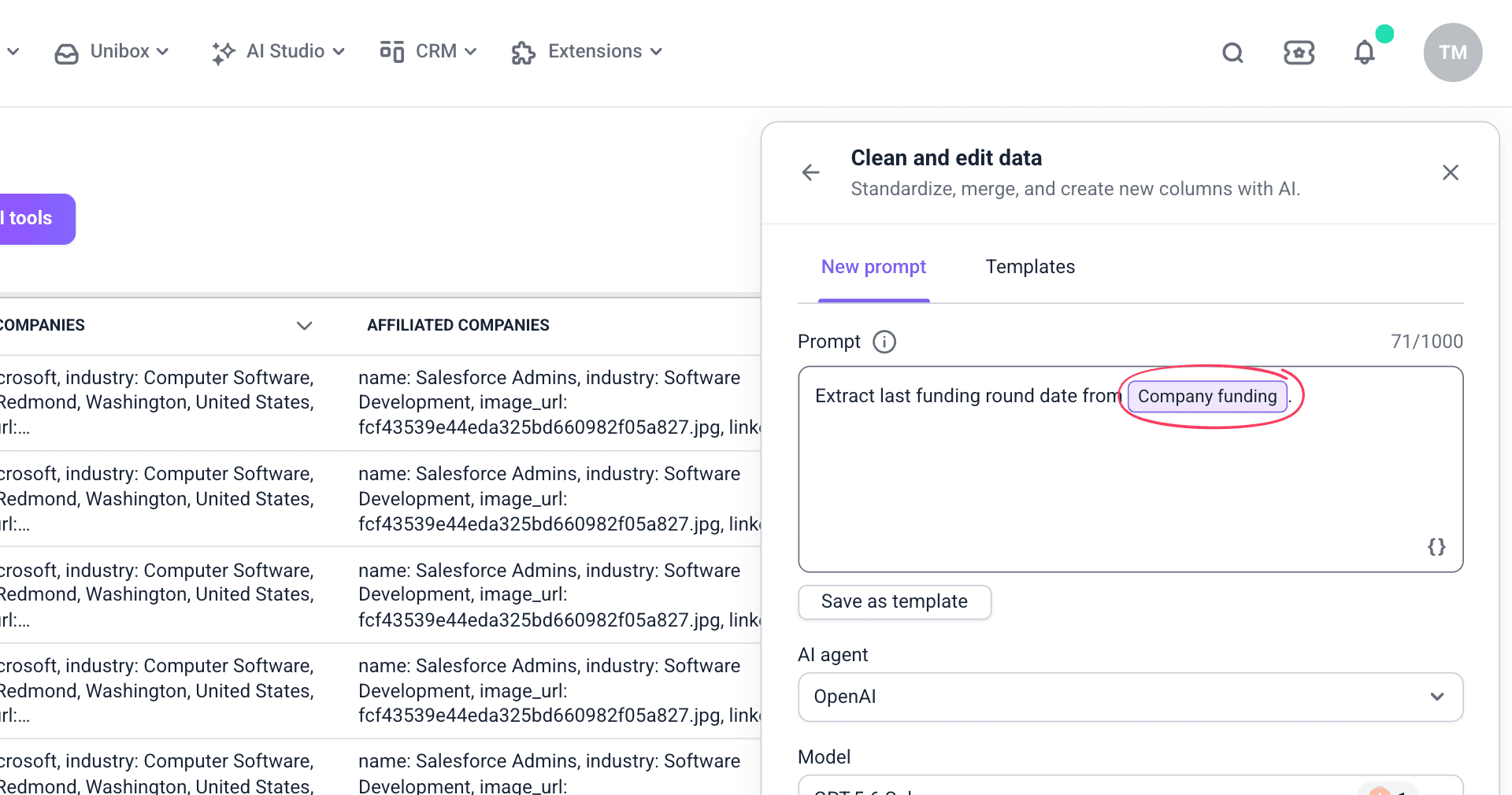Open notifications bell
The image size is (1512, 795).
[1365, 52]
